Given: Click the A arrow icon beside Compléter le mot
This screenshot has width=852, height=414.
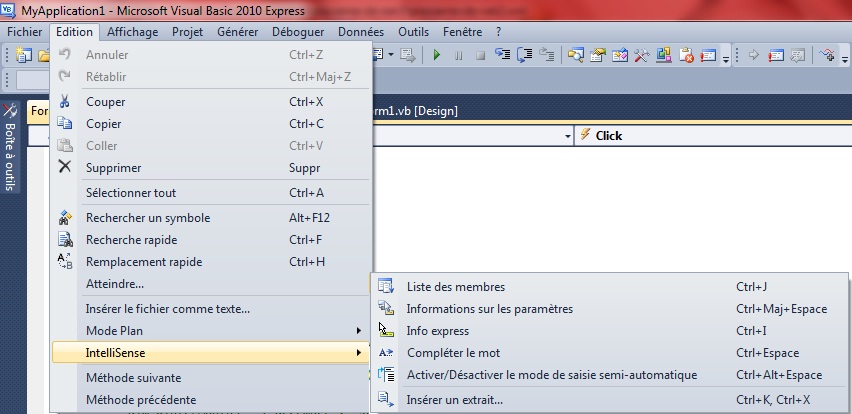Looking at the screenshot, I should pyautogui.click(x=386, y=353).
